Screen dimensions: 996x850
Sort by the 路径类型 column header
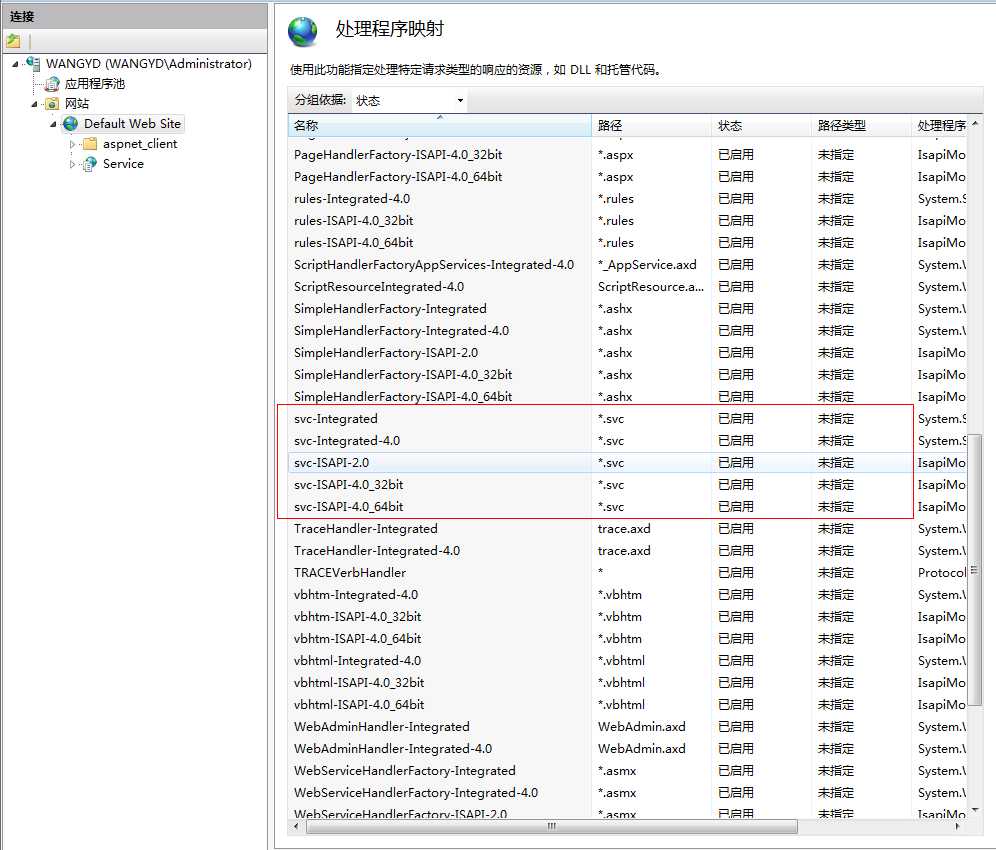861,126
